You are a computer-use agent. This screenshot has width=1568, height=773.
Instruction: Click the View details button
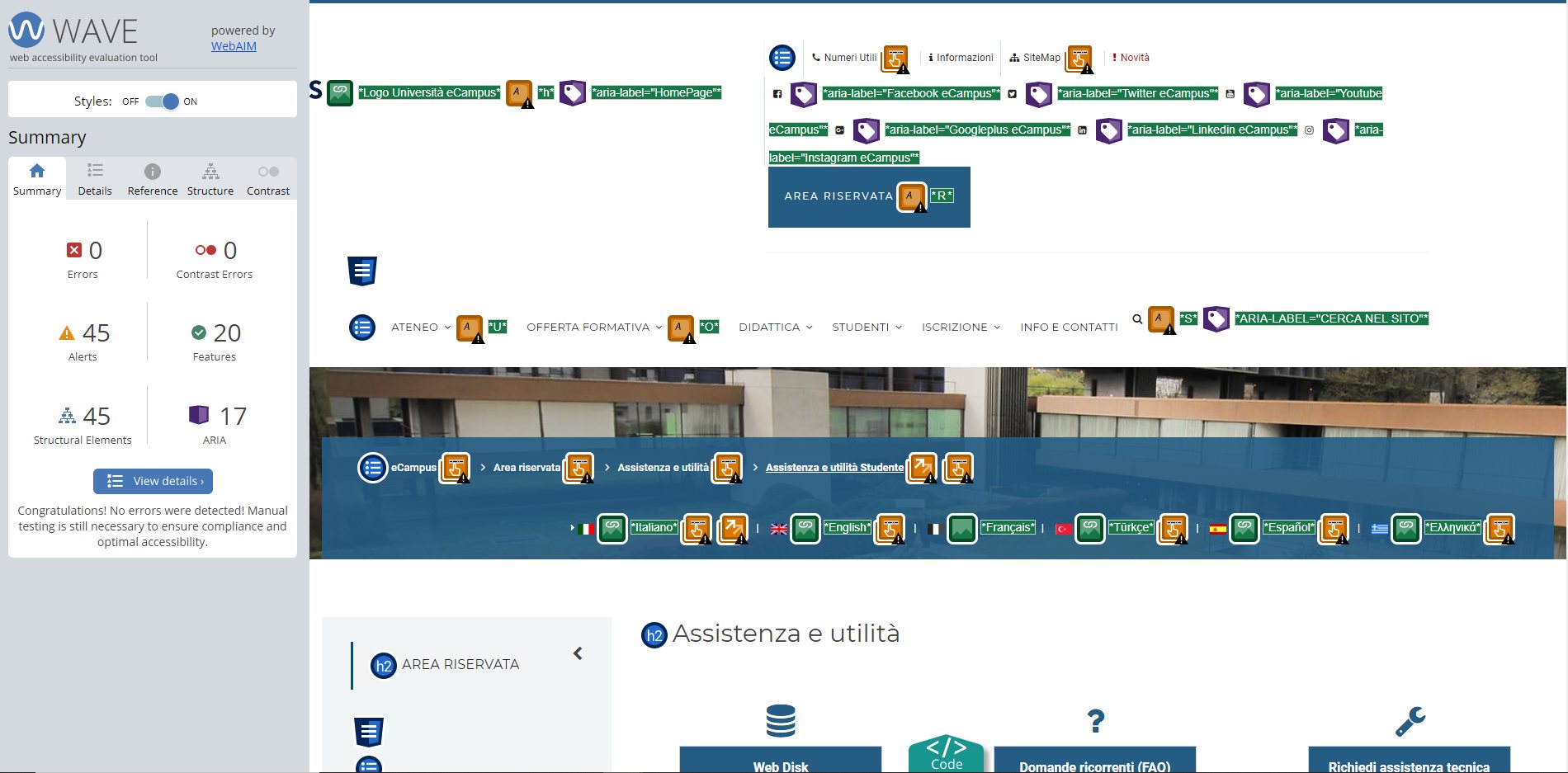tap(153, 481)
